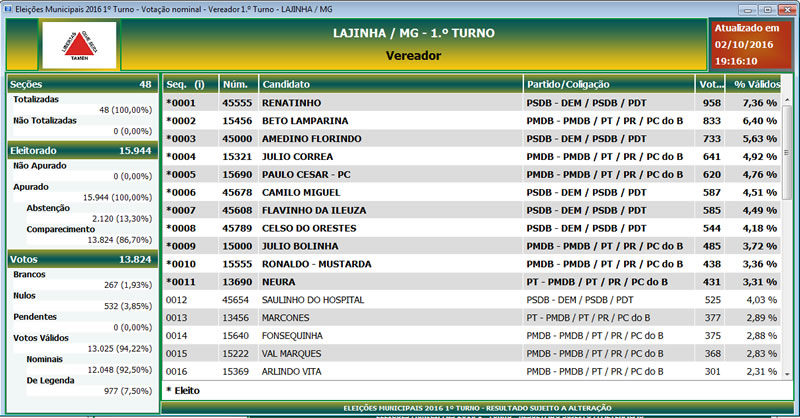
Task: Minimize the election results window
Action: pyautogui.click(x=748, y=10)
